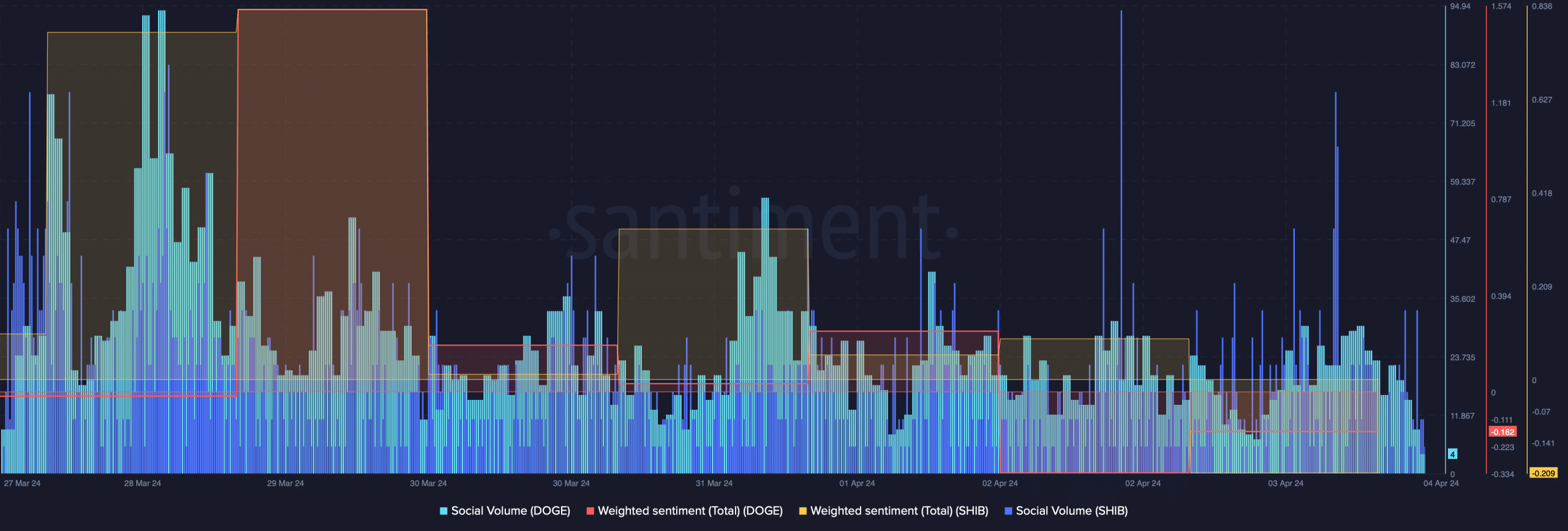Click the Weighted sentiment (Total) (DOGE) legend label
This screenshot has height=531, width=1568.
(x=690, y=511)
